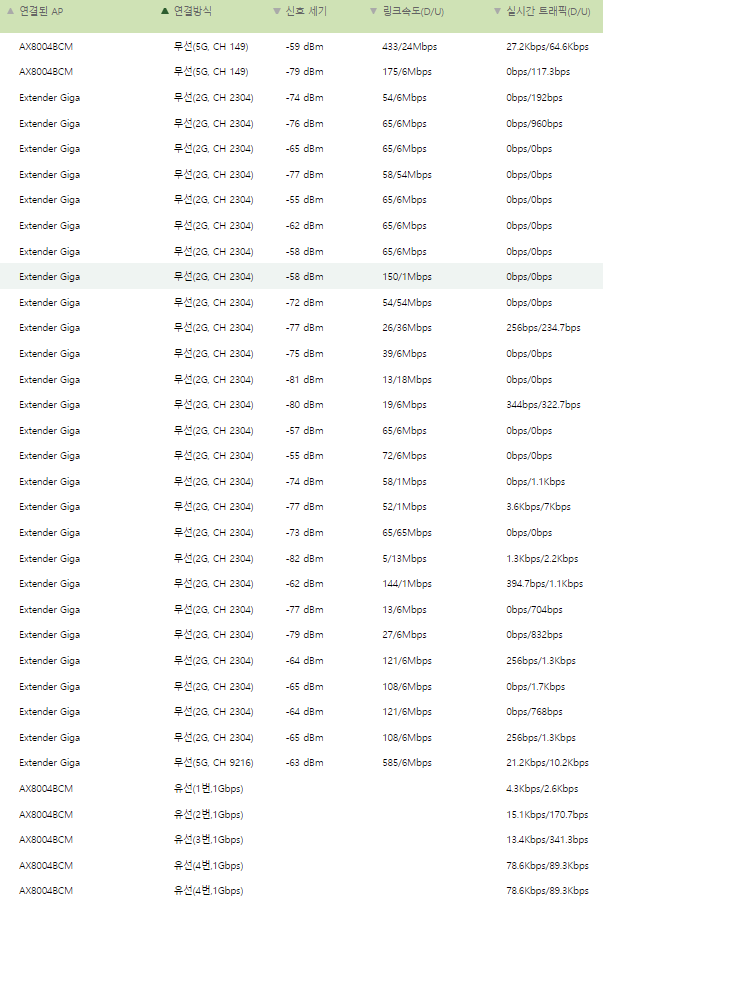
Task: Select the row with 175/6Mbps link speed
Action: [301, 71]
